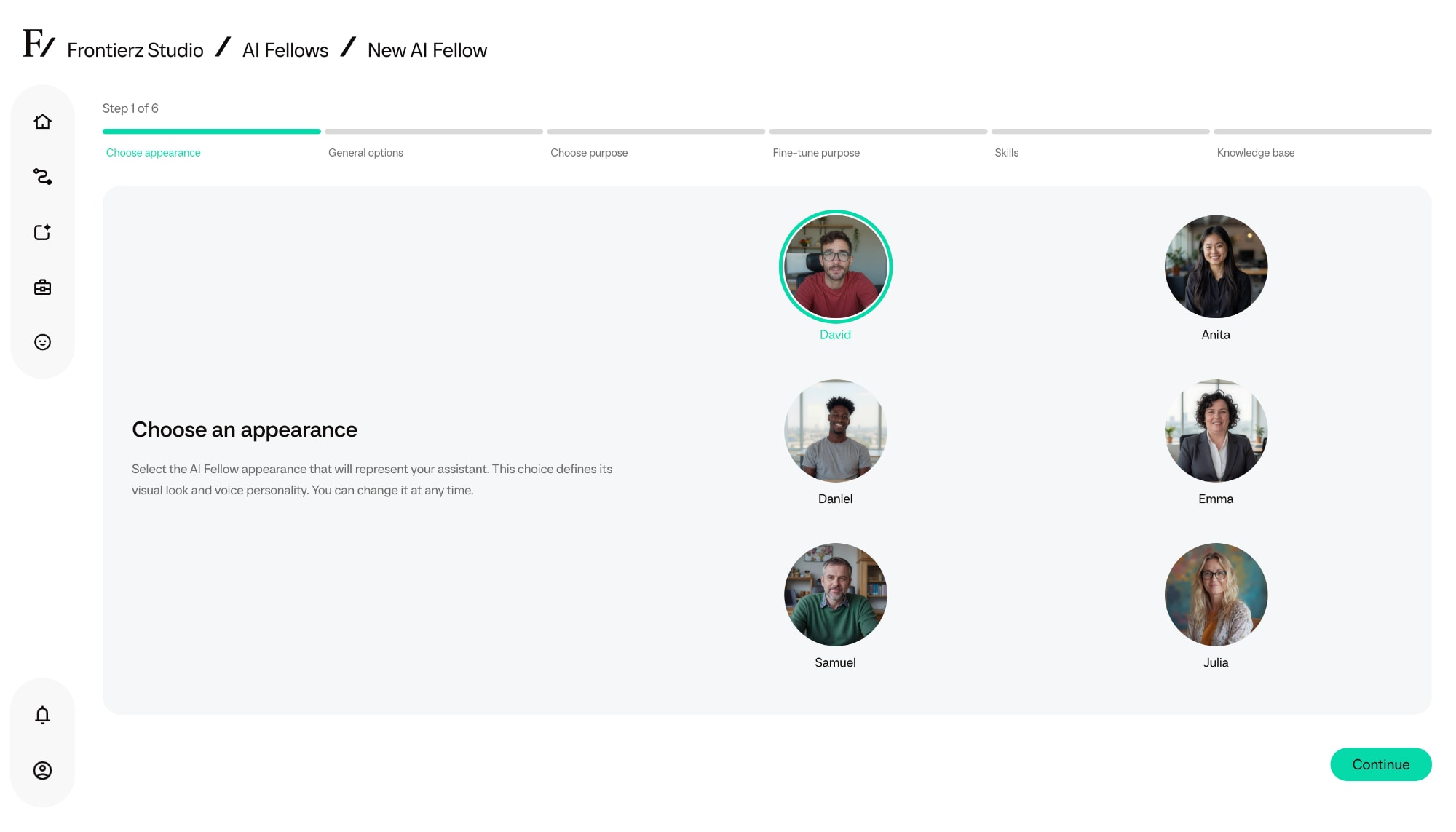Select the Daniel avatar
This screenshot has height=832, width=1456.
pyautogui.click(x=835, y=431)
